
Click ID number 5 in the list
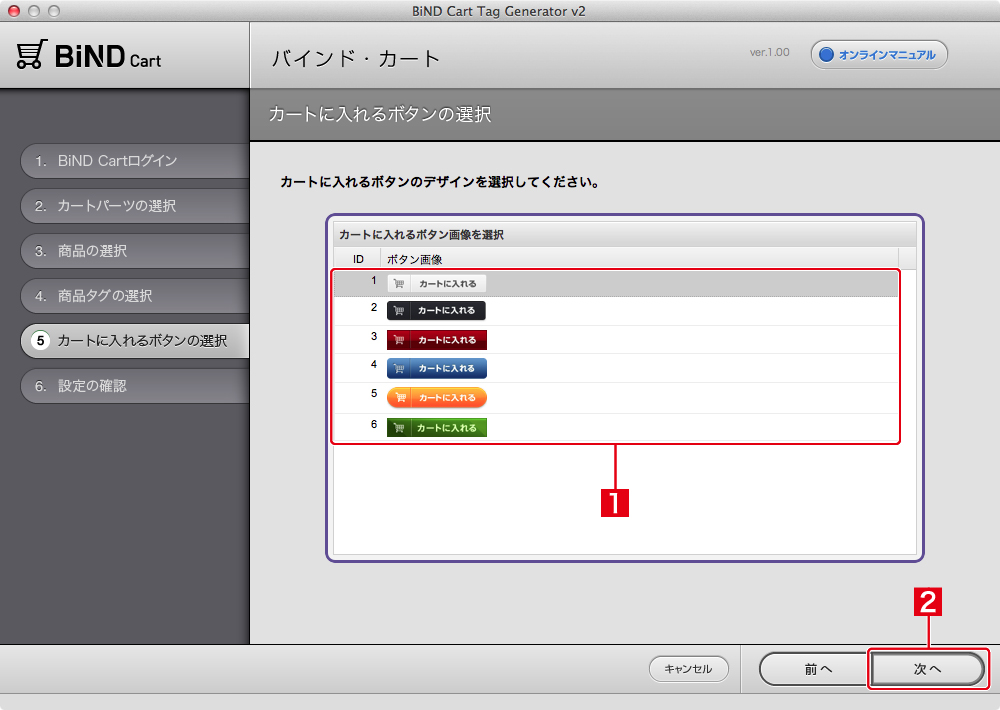point(374,394)
